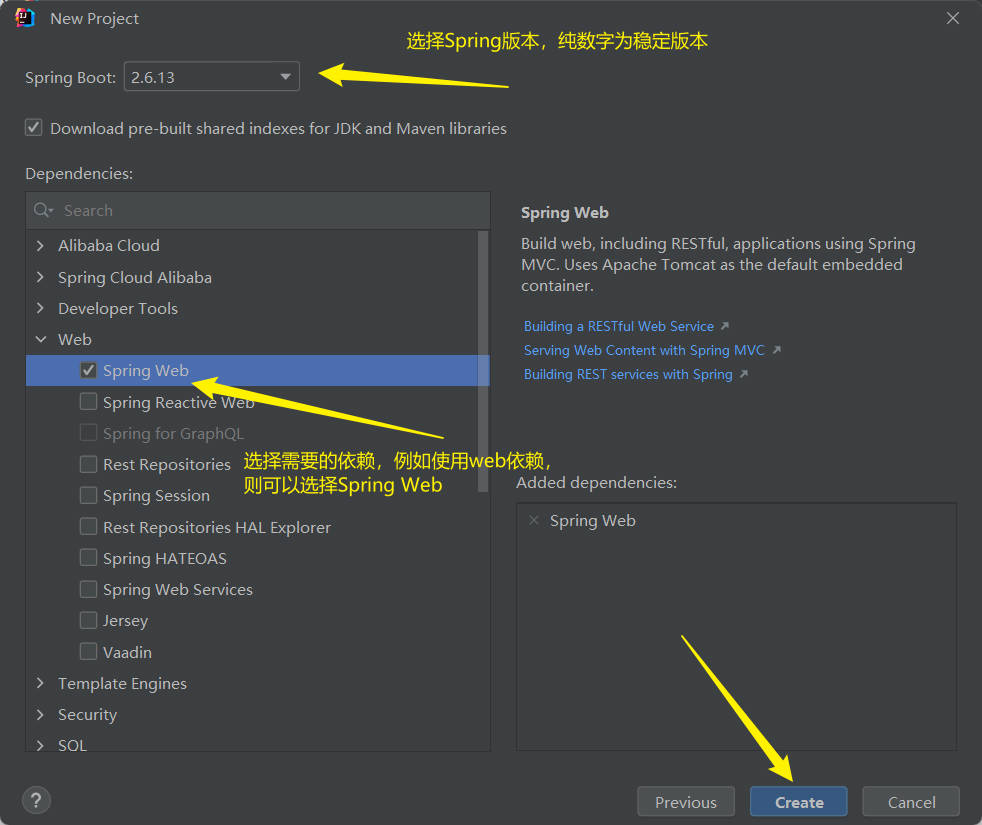Image resolution: width=982 pixels, height=825 pixels.
Task: Click the Cancel button
Action: pyautogui.click(x=911, y=802)
